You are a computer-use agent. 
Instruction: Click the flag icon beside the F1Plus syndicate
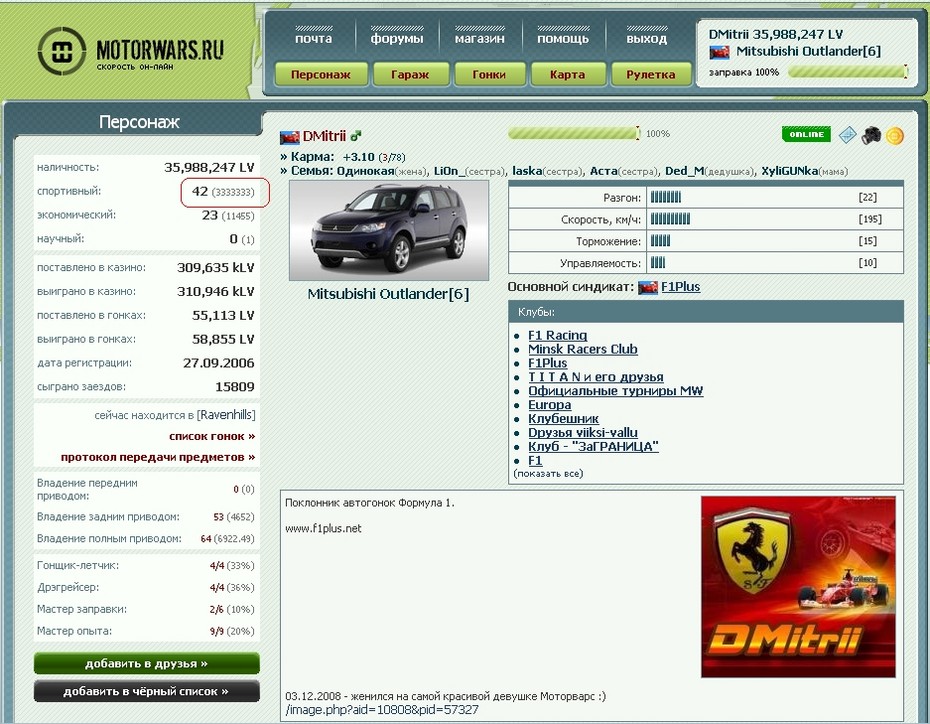648,288
